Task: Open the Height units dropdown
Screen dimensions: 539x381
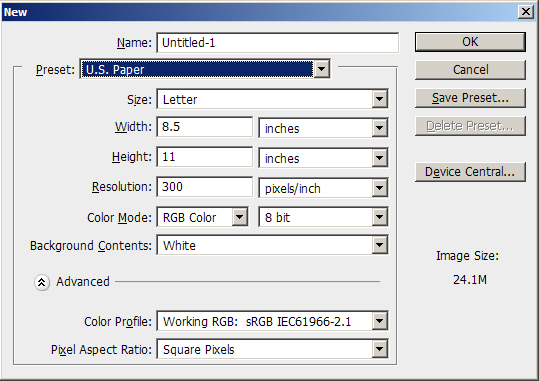Action: [x=323, y=158]
